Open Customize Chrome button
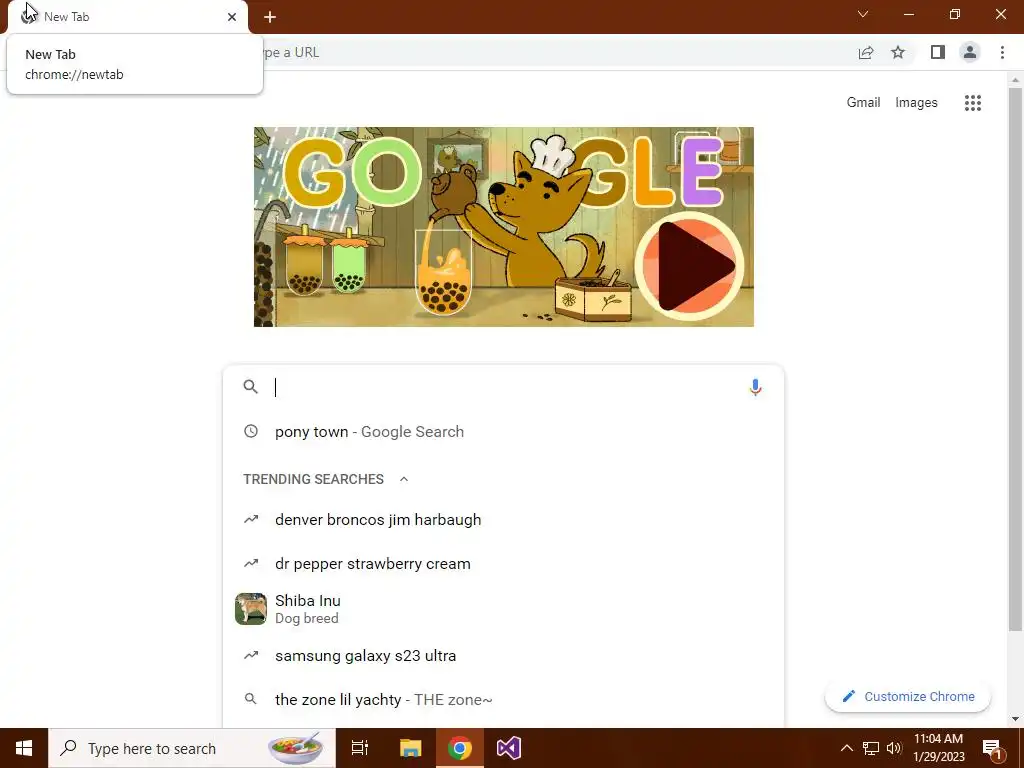The image size is (1024, 768). point(908,696)
